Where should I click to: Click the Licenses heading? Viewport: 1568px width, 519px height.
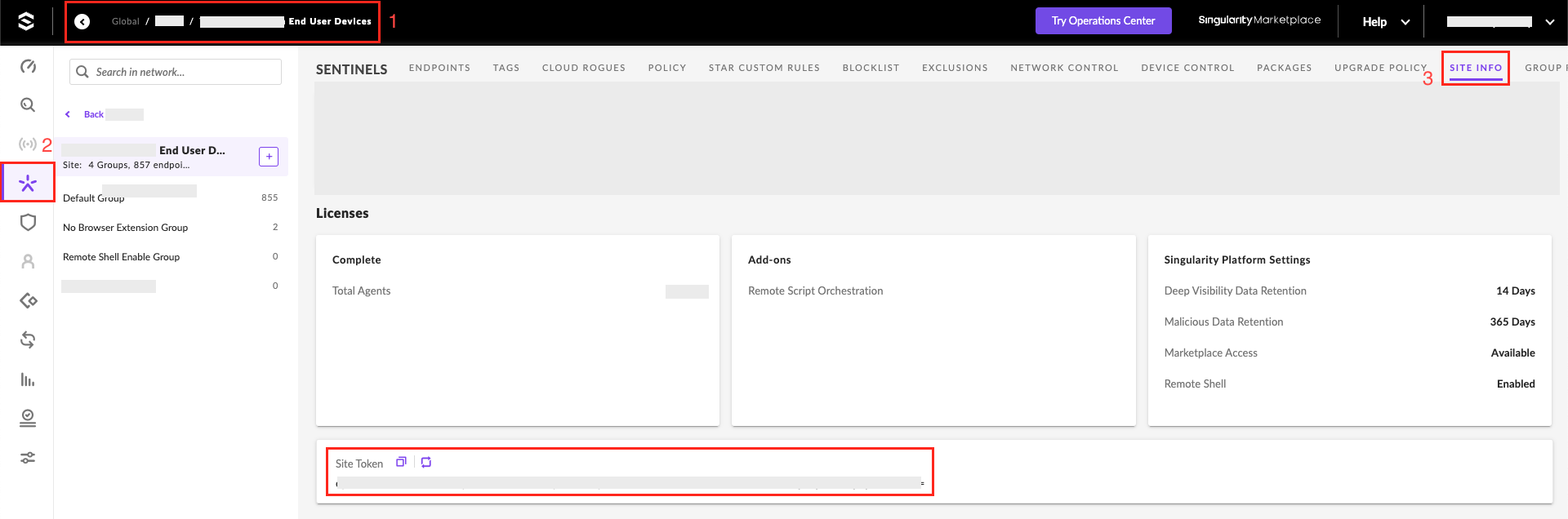[x=342, y=213]
